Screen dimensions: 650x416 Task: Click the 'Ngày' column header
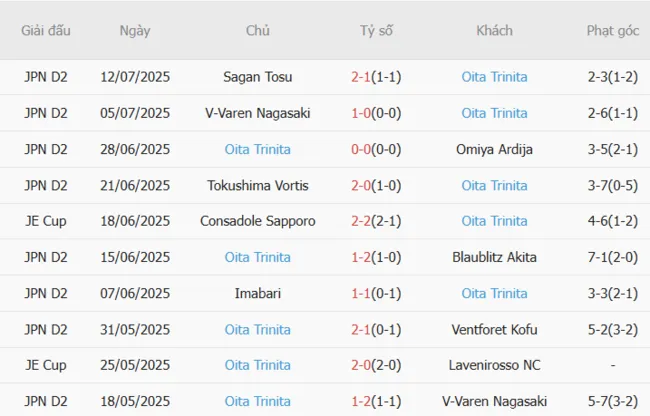[x=135, y=31]
